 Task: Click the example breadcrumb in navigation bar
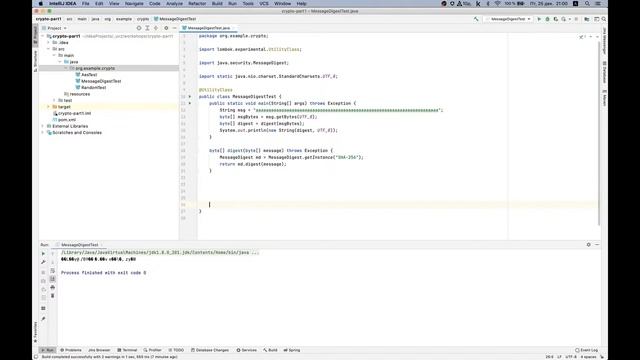pos(124,19)
